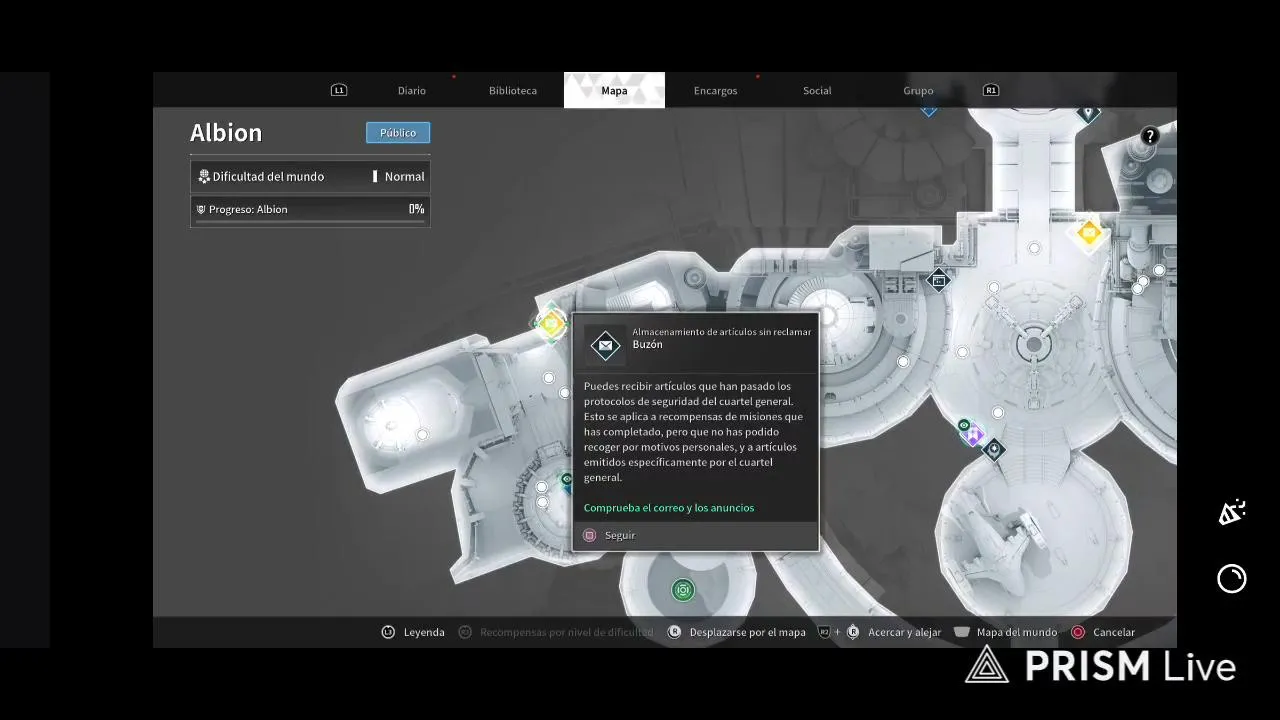Click Cancelar to close the map

(x=1114, y=632)
